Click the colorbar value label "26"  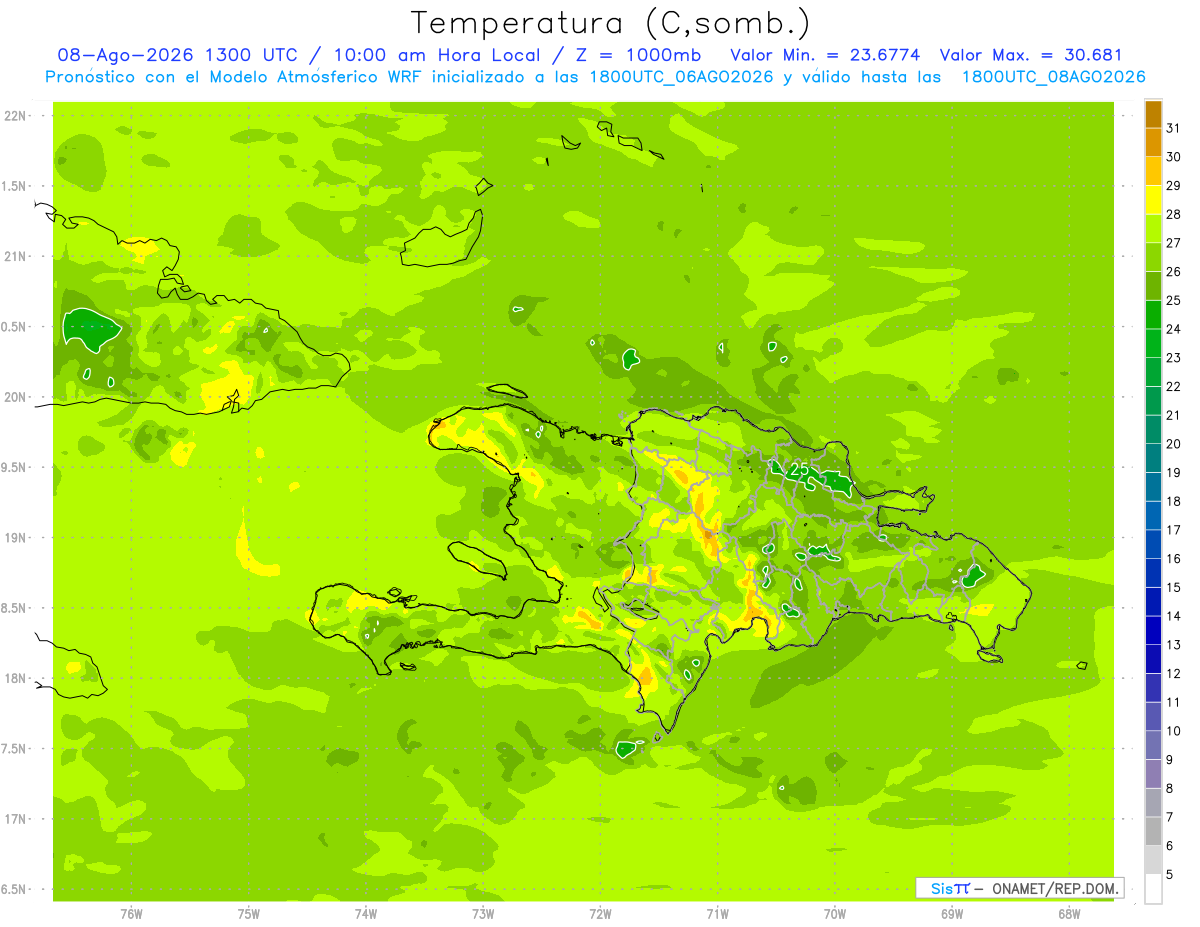point(1174,271)
